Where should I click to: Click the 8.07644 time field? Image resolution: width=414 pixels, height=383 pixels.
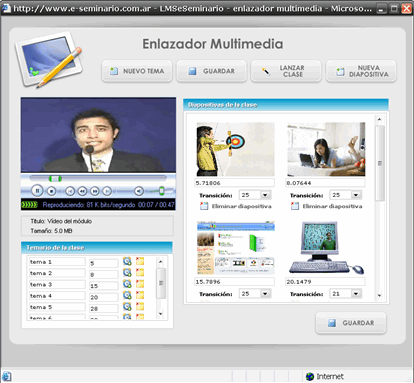(325, 183)
